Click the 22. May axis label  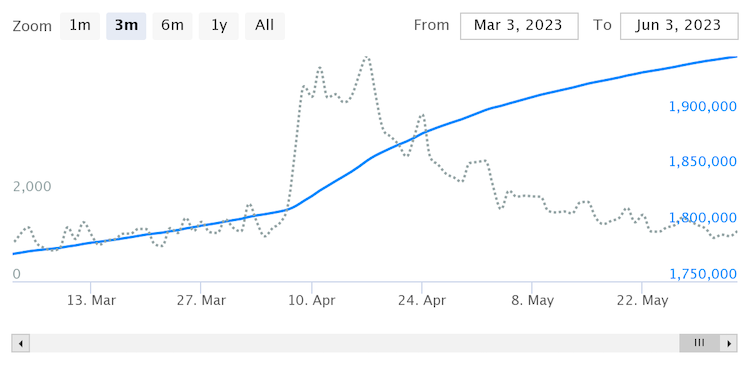tap(642, 300)
